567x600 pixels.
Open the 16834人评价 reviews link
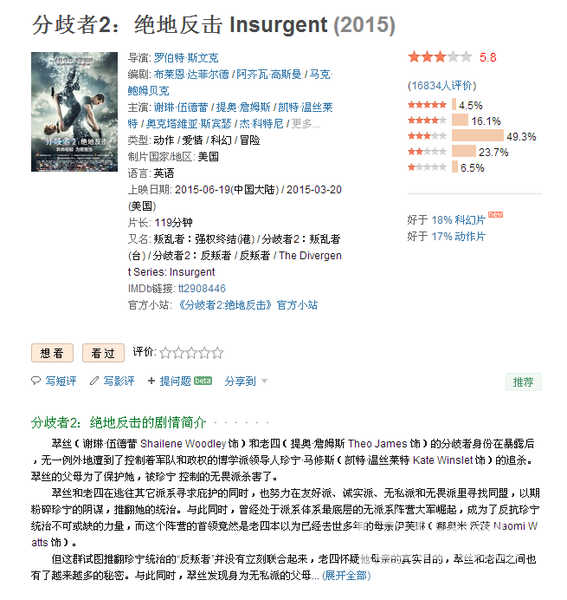pos(442,85)
